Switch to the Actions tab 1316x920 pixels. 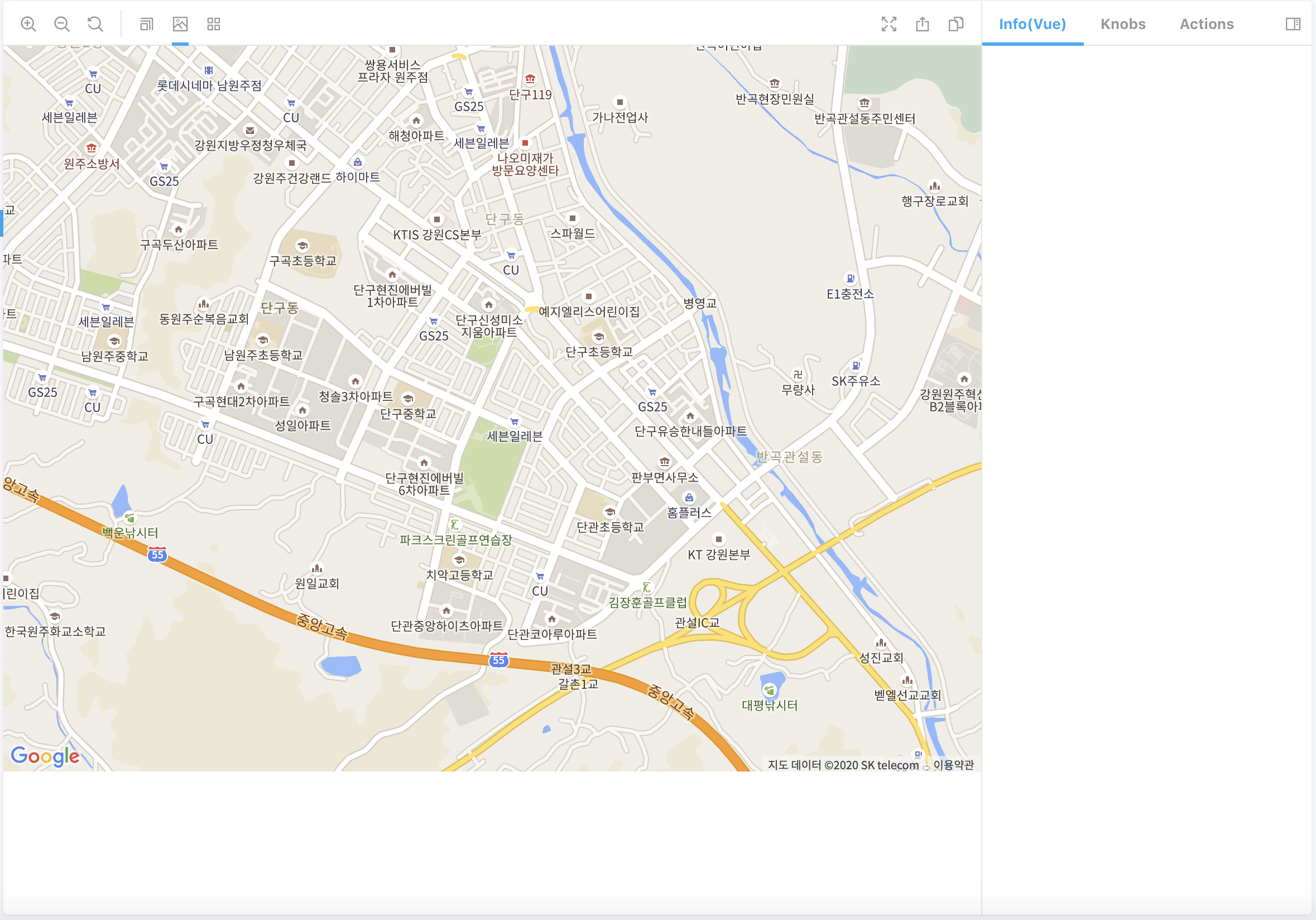pos(1206,24)
